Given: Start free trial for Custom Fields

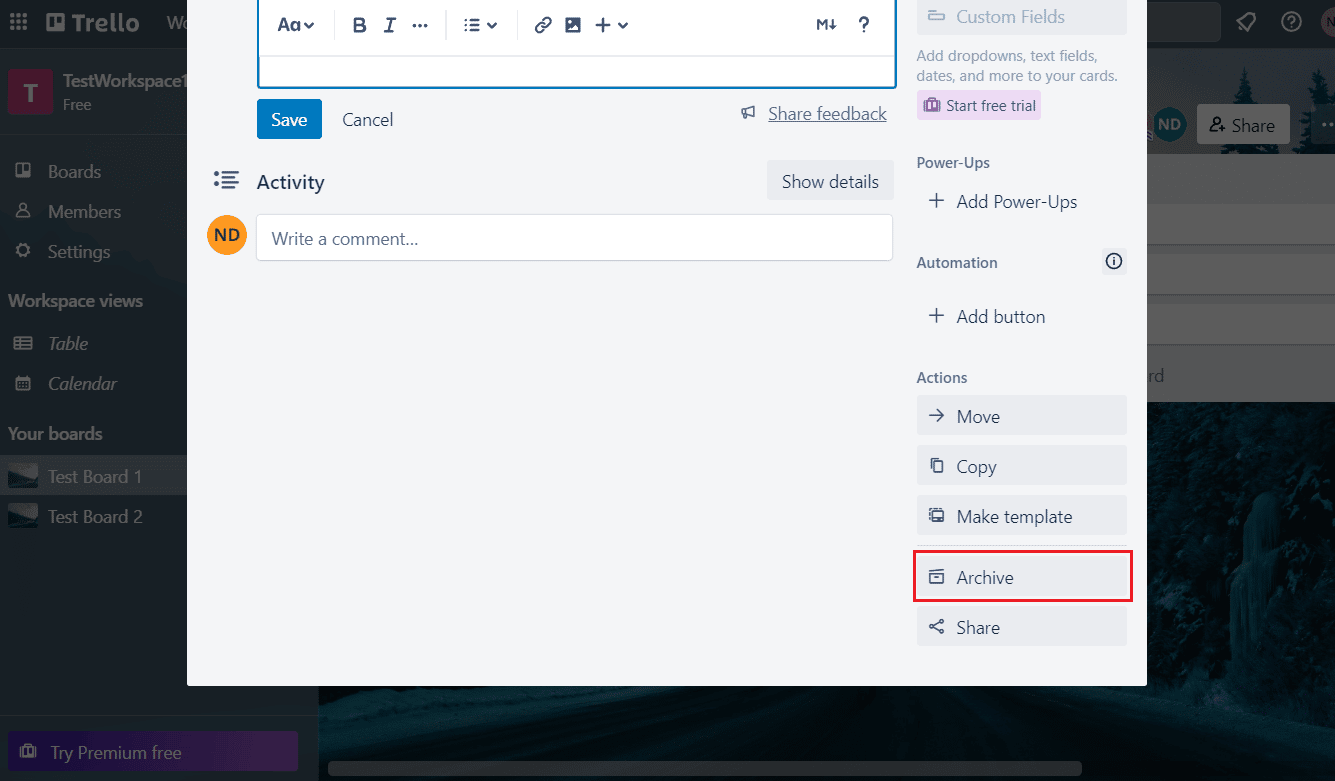Looking at the screenshot, I should coord(979,105).
